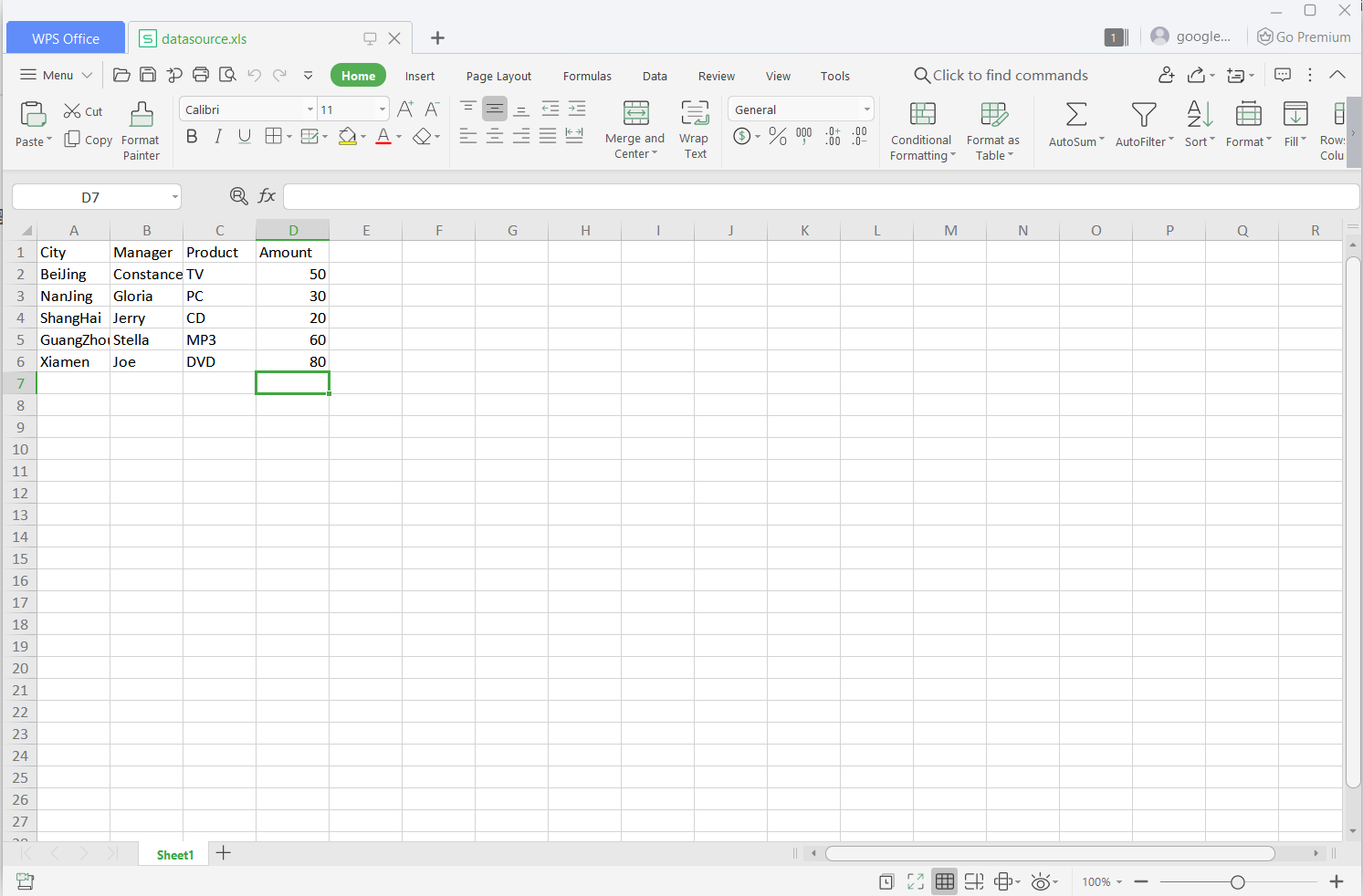The image size is (1363, 896).
Task: Toggle center horizontal alignment
Action: click(495, 136)
